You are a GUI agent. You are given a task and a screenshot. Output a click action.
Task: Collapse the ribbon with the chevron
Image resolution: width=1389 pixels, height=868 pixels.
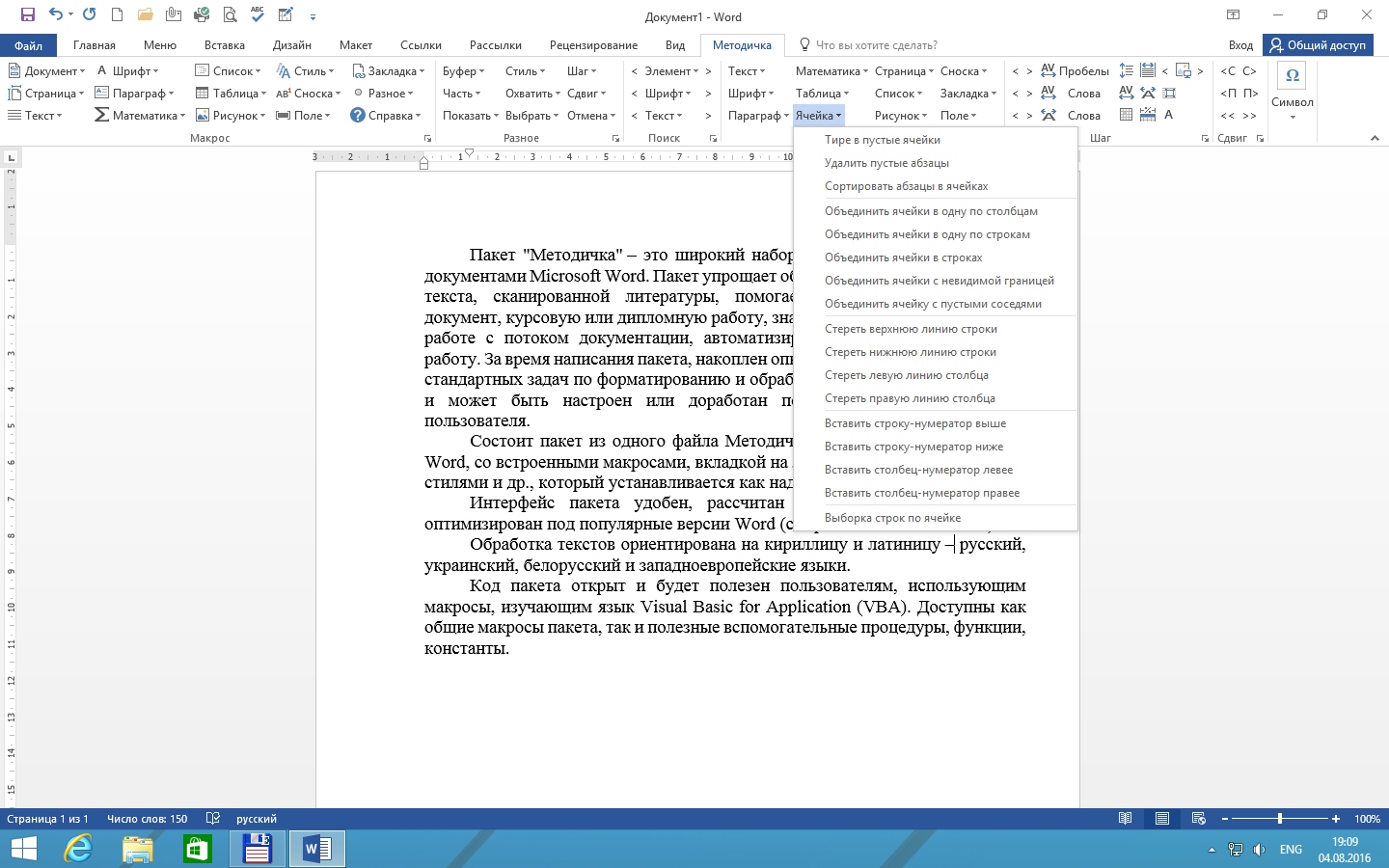click(x=1375, y=138)
